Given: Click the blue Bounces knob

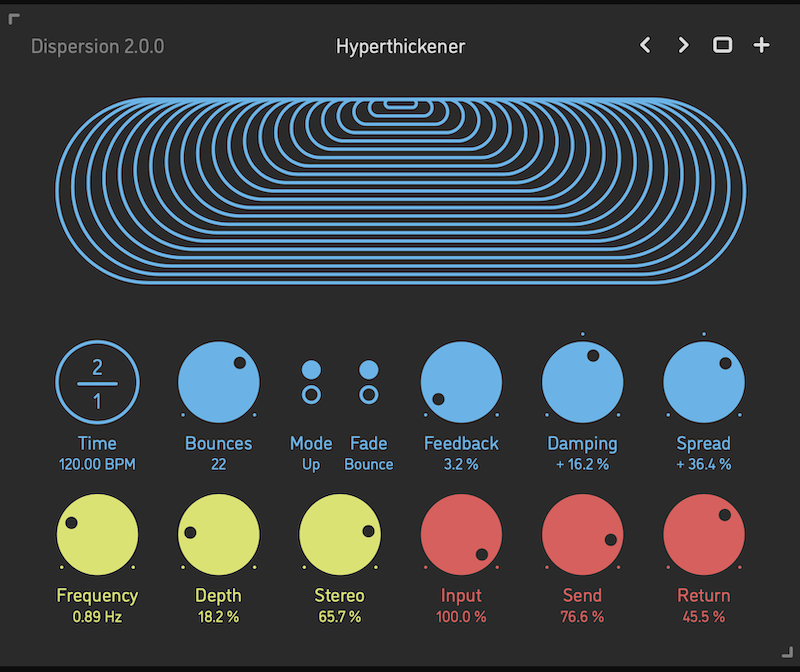Looking at the screenshot, I should click(219, 381).
